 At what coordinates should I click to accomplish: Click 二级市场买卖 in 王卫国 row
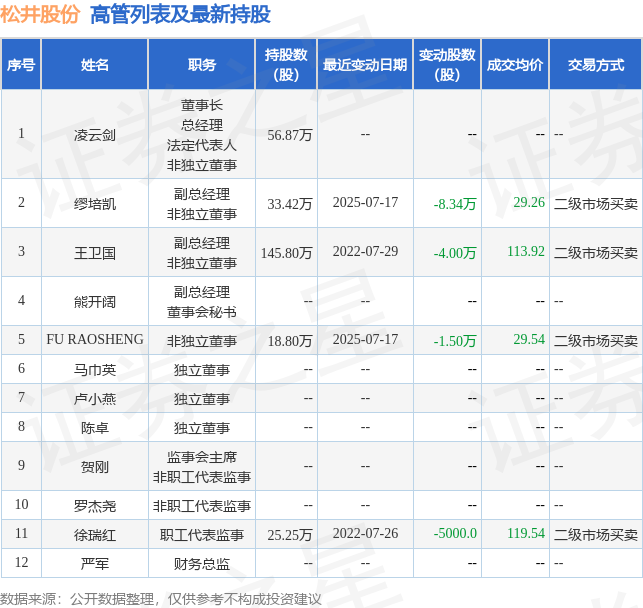point(596,253)
